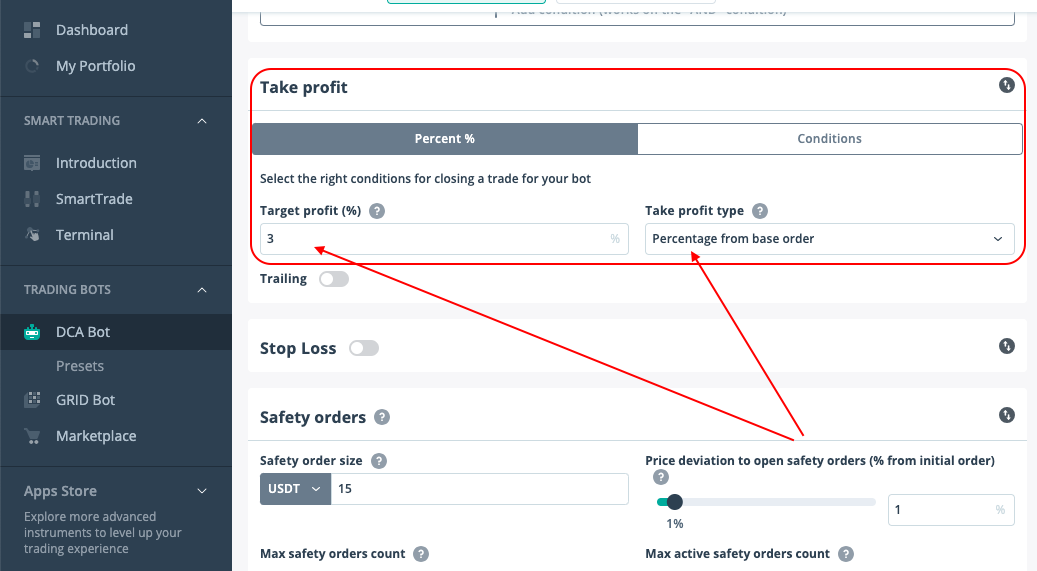1037x571 pixels.
Task: Click the DCA Bot robot icon
Action: 32,332
